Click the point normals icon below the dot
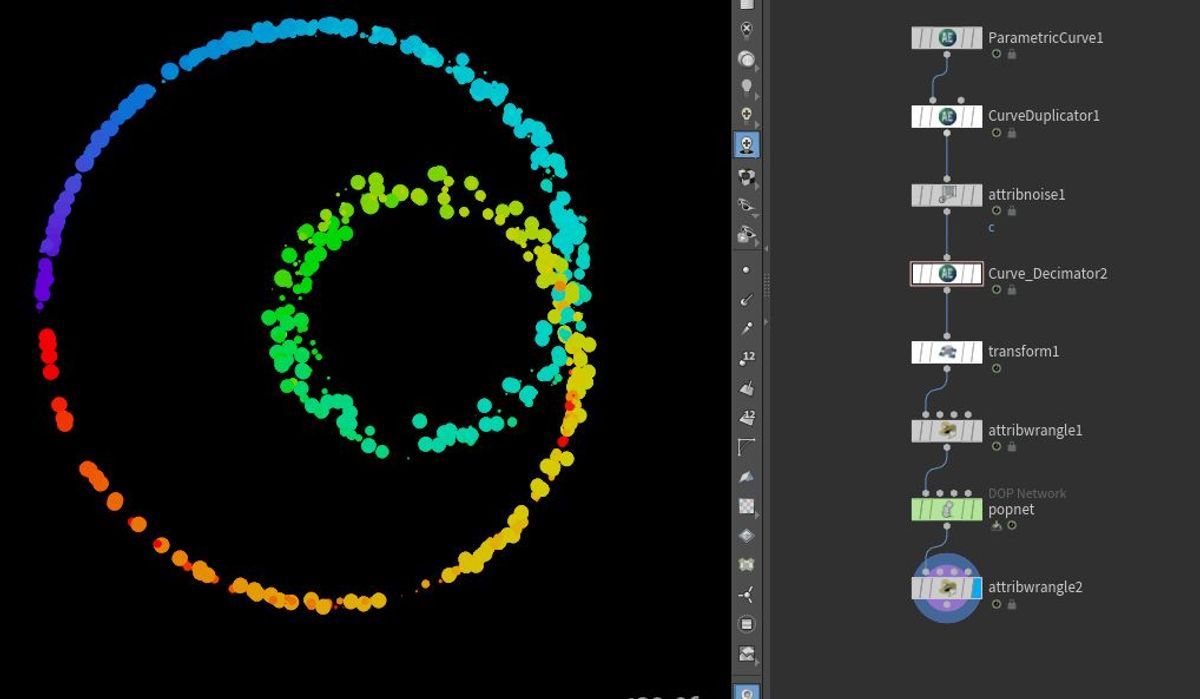 tap(746, 299)
